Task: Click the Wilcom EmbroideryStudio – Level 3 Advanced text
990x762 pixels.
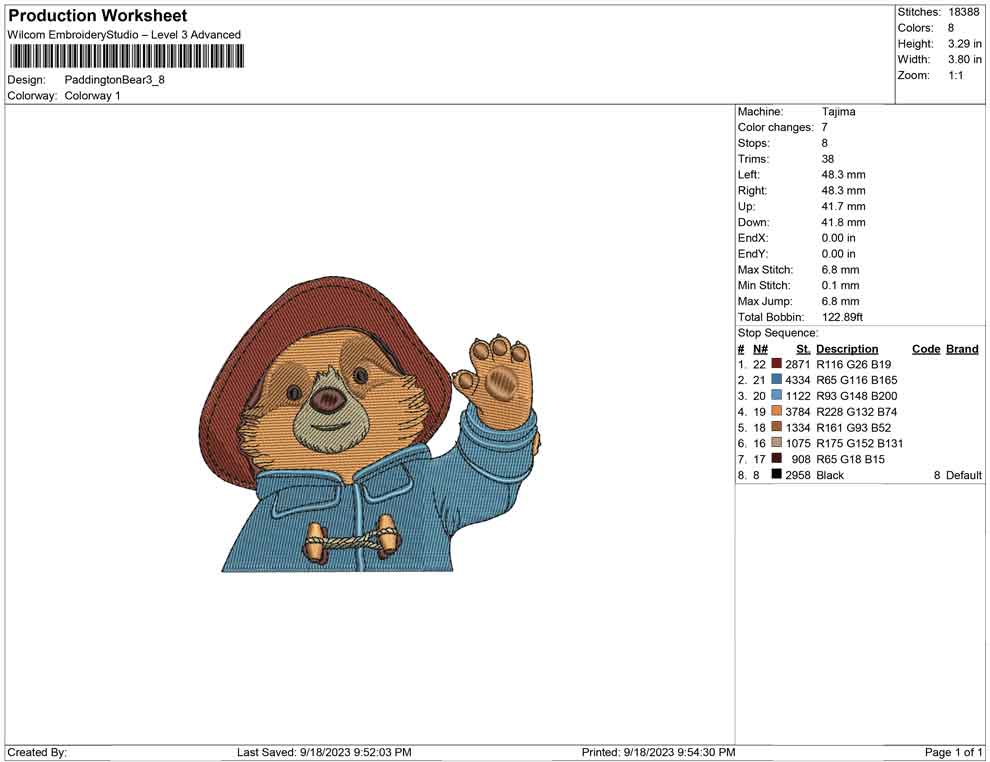Action: 124,35
